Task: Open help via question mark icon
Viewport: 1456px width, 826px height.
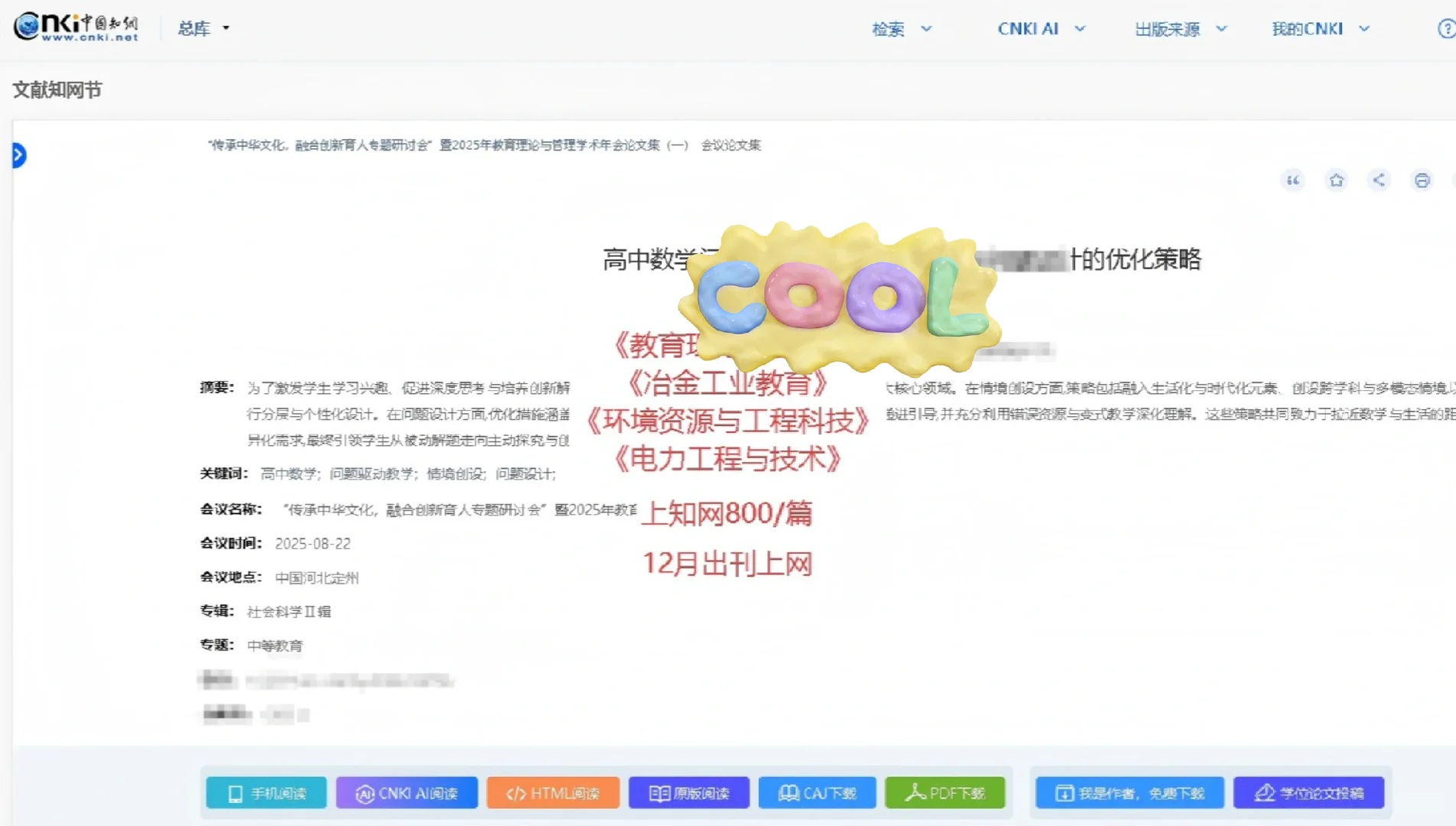Action: 1444,28
